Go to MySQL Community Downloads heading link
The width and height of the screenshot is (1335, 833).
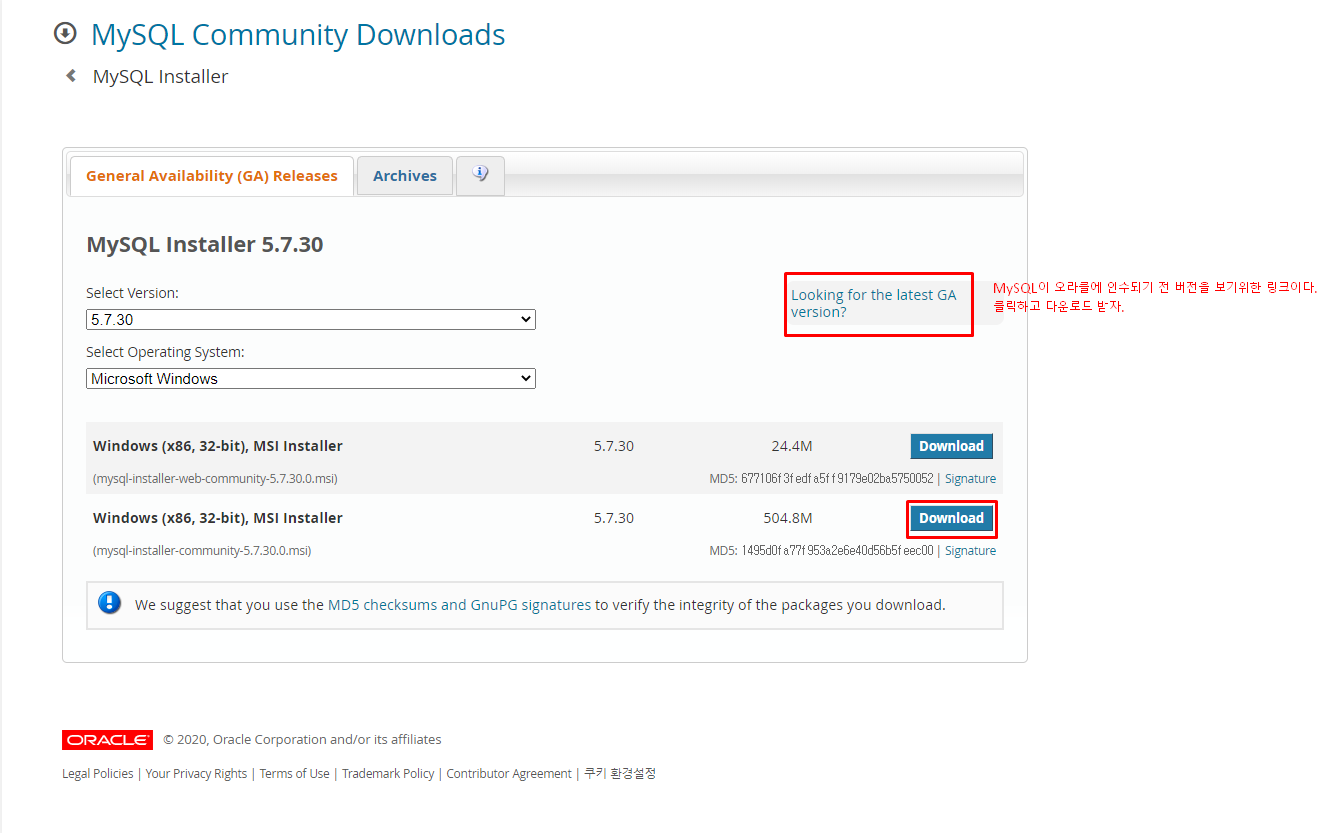pyautogui.click(x=298, y=35)
